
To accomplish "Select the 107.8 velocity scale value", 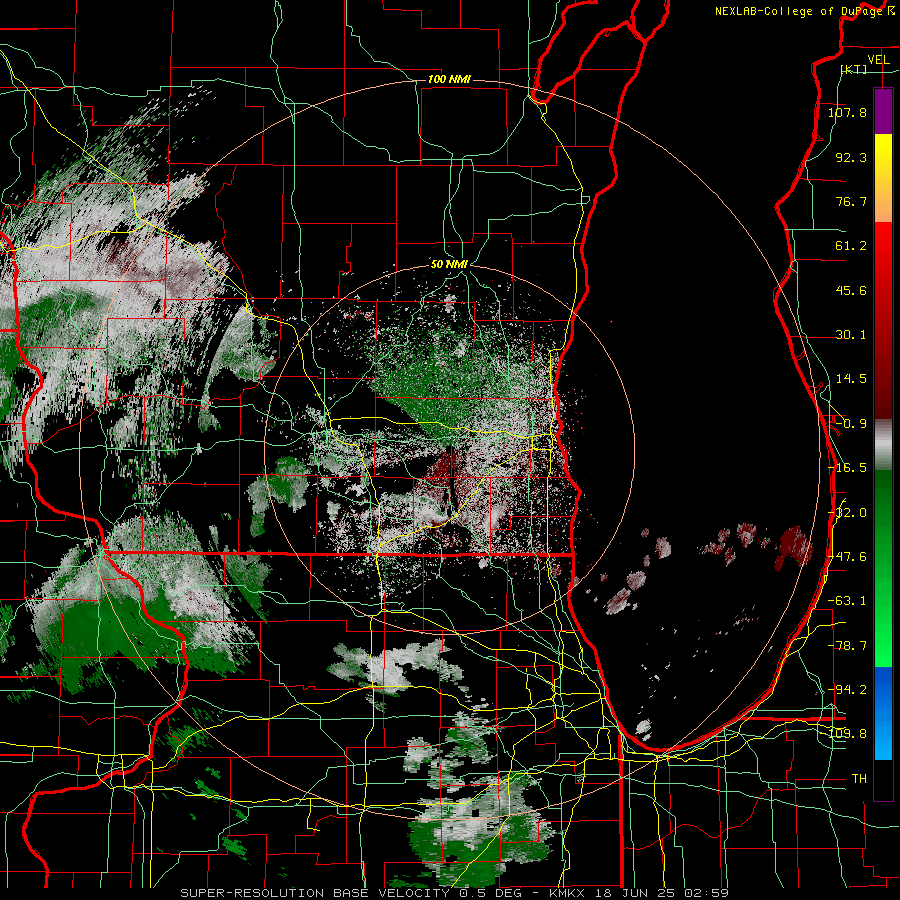I will pos(847,112).
